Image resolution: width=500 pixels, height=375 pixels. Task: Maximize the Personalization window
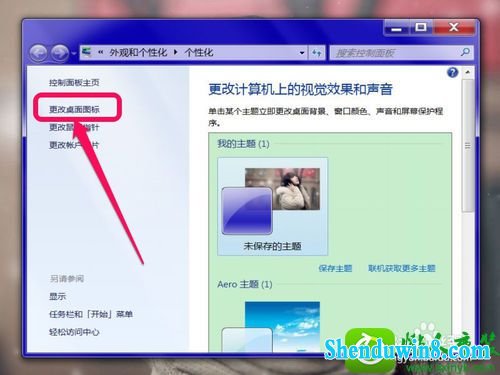coord(421,27)
